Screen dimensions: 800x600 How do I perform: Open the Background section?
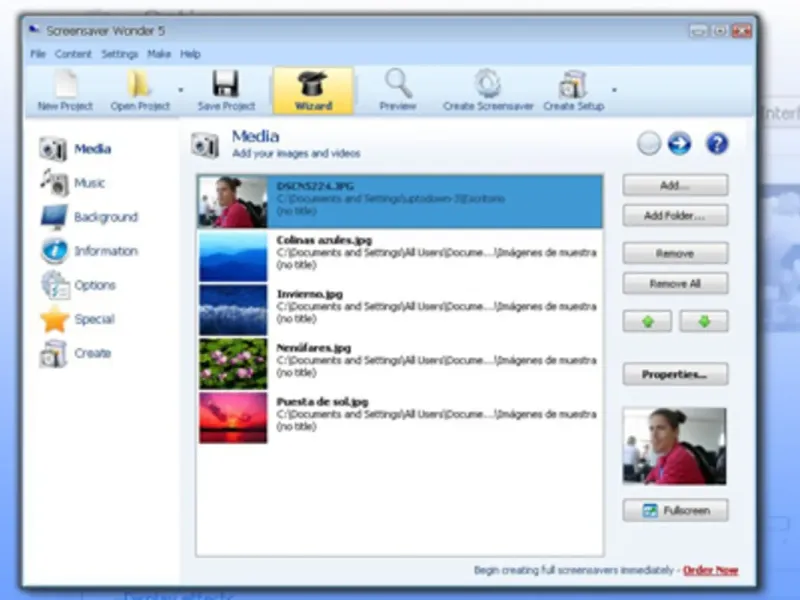coord(89,217)
